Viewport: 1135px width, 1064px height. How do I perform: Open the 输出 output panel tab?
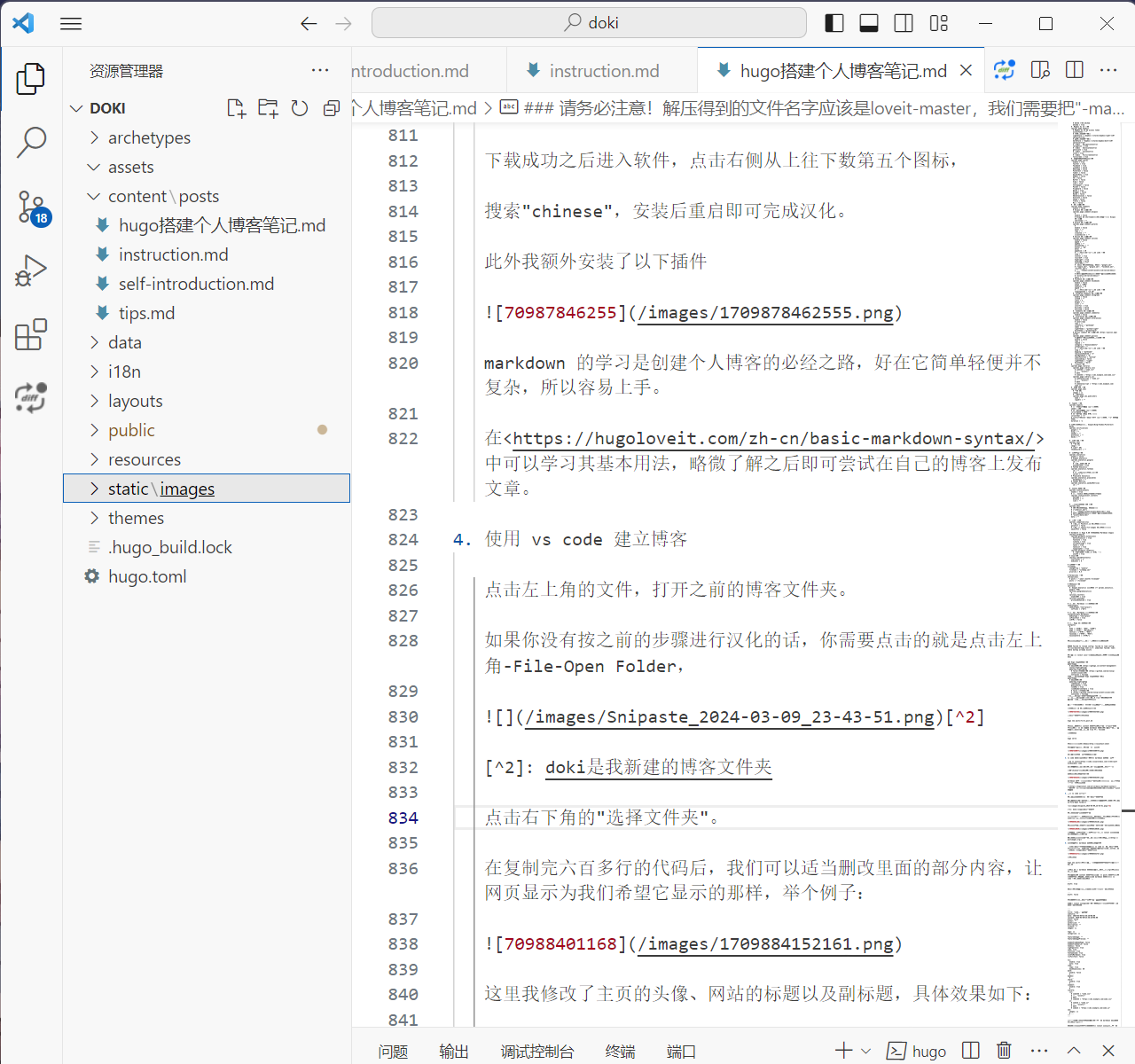[x=454, y=1051]
